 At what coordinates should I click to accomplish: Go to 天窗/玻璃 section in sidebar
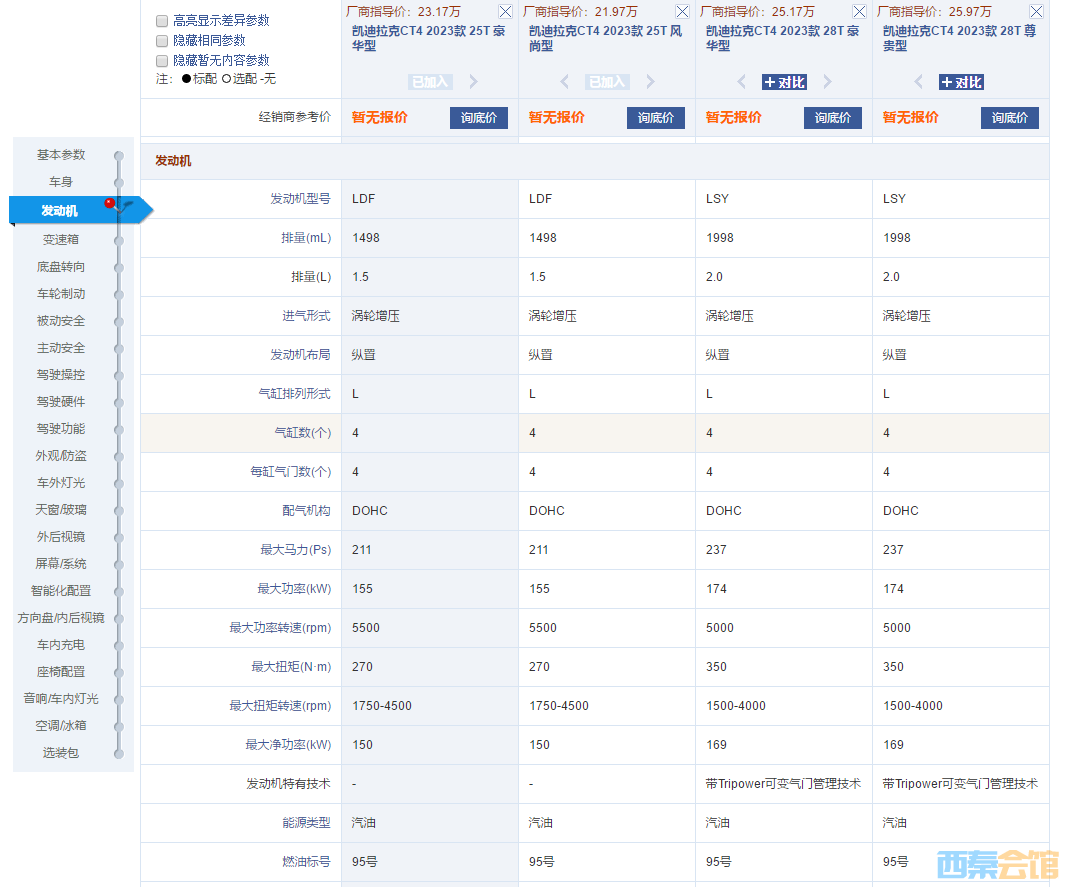coord(61,510)
